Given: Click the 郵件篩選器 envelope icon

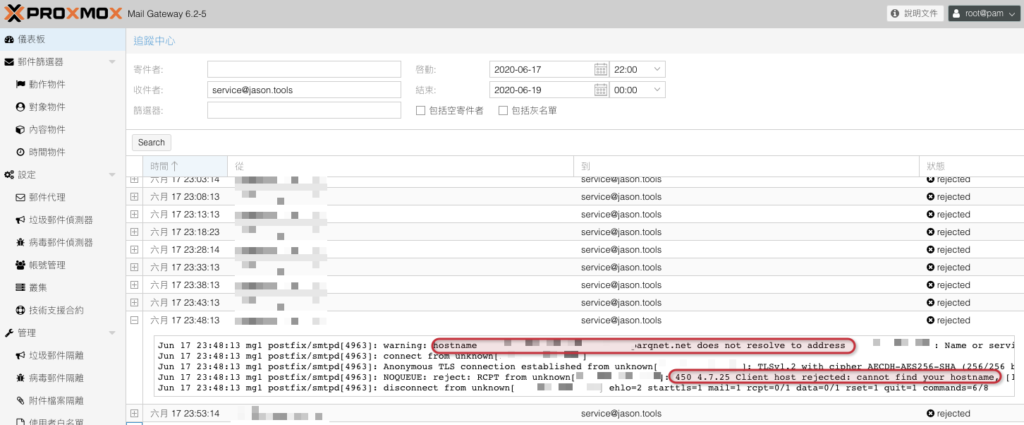Looking at the screenshot, I should pyautogui.click(x=9, y=62).
